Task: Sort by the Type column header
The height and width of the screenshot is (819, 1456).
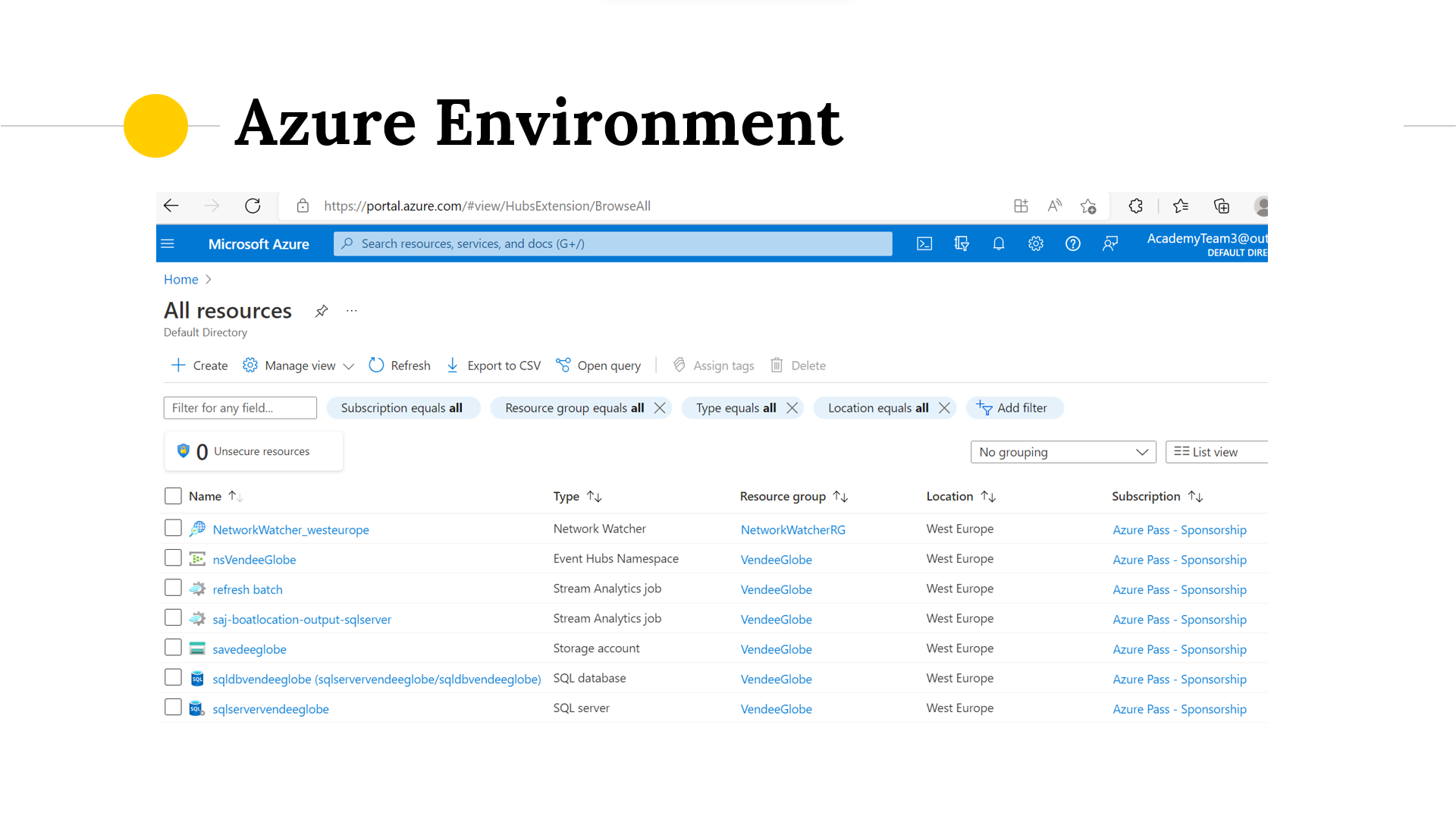Action: point(577,496)
